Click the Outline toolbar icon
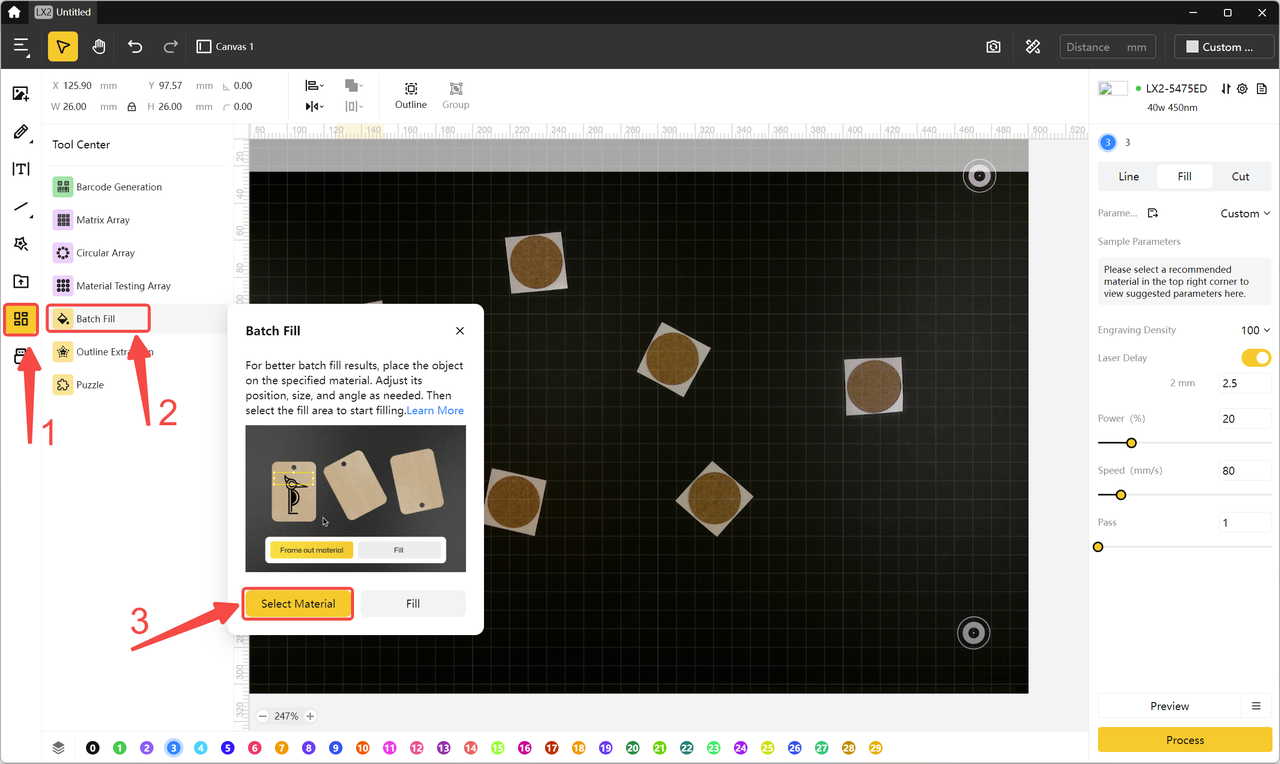Screen dimensions: 1280x764 click(410, 95)
